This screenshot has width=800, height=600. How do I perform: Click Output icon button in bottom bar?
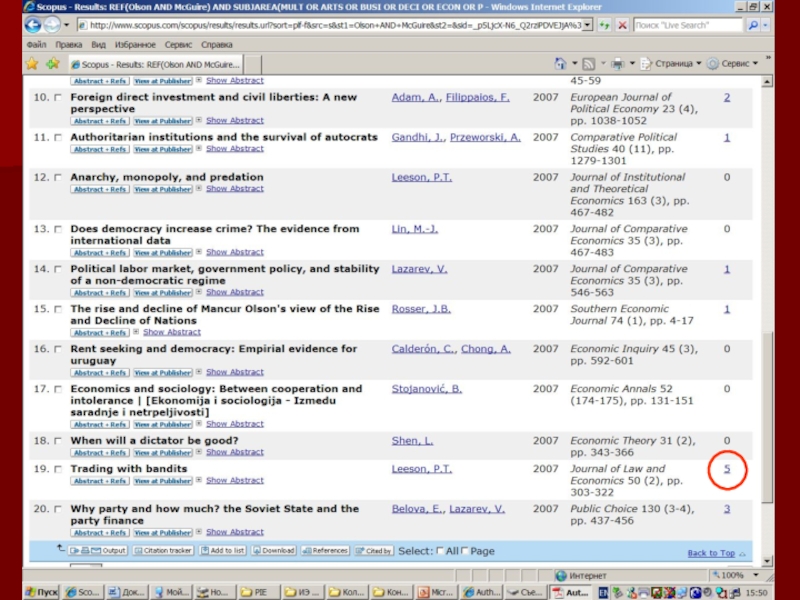point(98,551)
